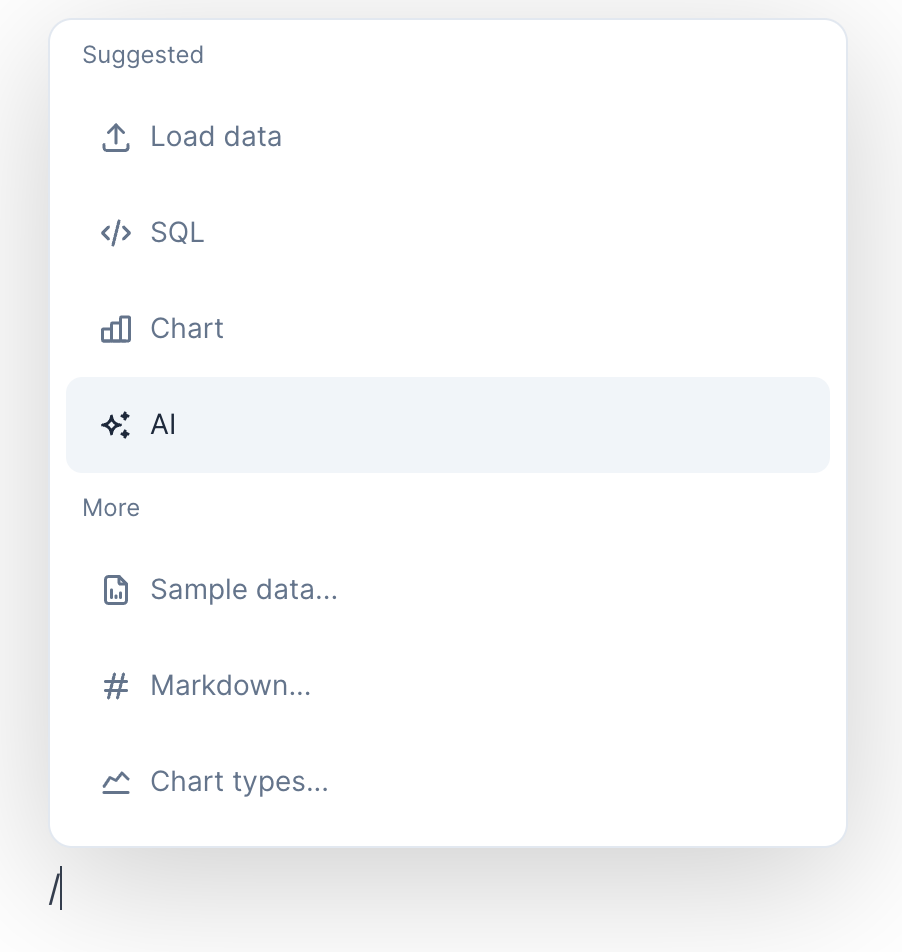This screenshot has width=902, height=952.
Task: Choose the SQL text label
Action: tap(177, 233)
